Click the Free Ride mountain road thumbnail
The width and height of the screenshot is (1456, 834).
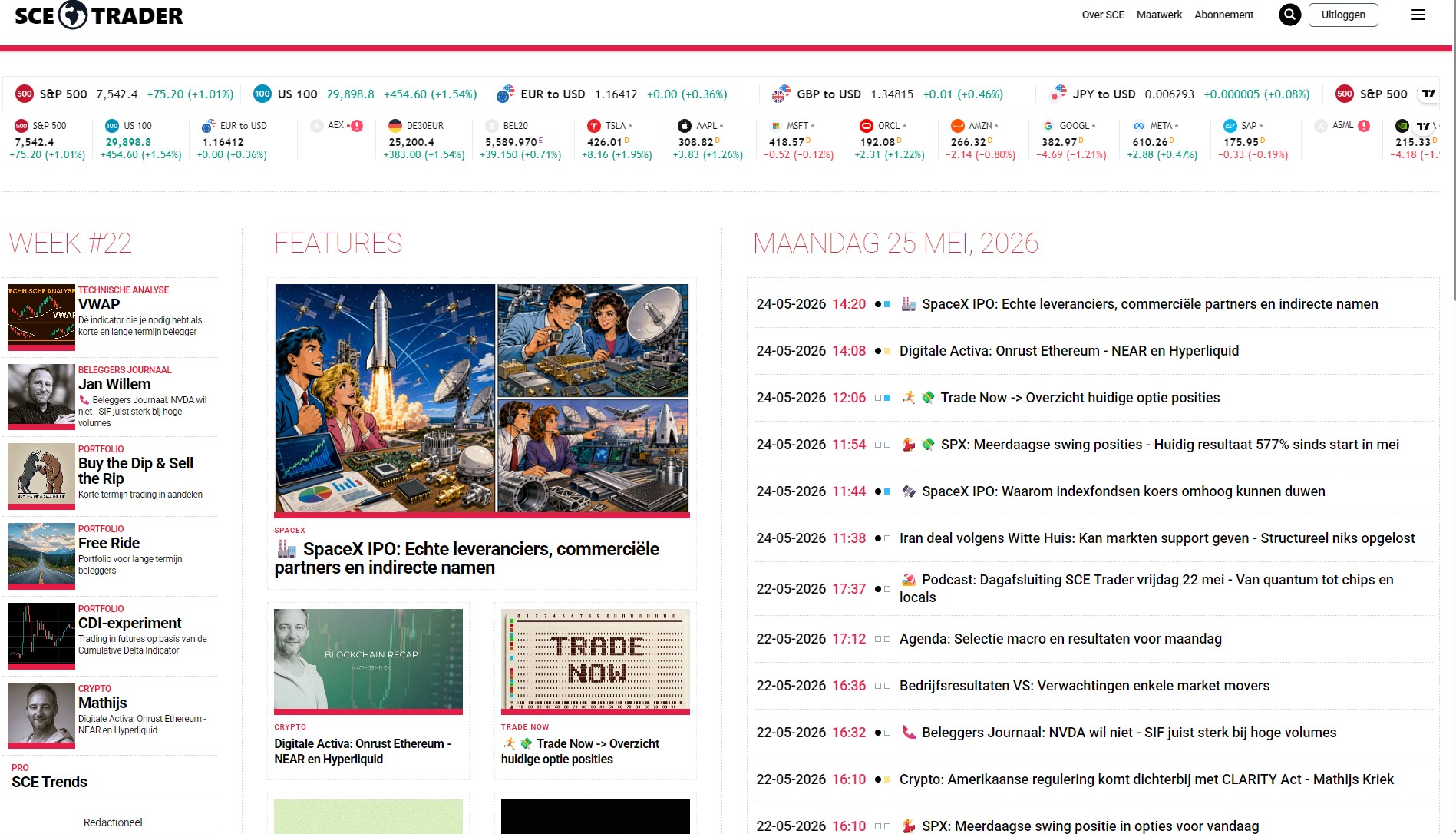[x=41, y=556]
